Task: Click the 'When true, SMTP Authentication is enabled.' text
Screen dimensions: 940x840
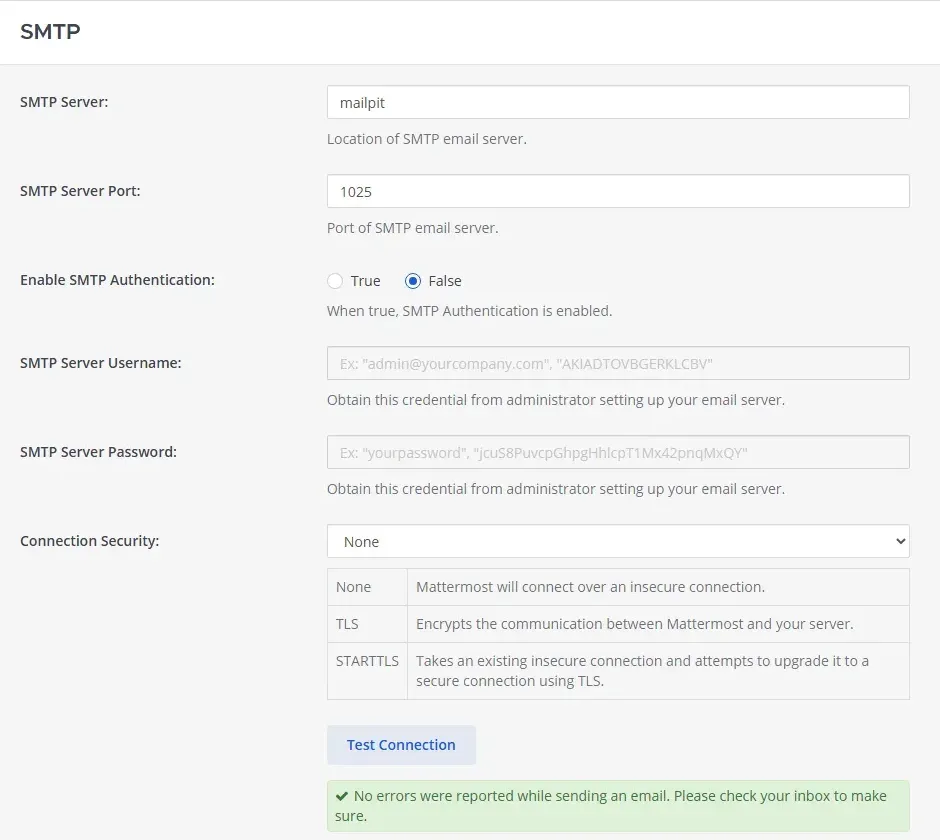Action: point(469,311)
